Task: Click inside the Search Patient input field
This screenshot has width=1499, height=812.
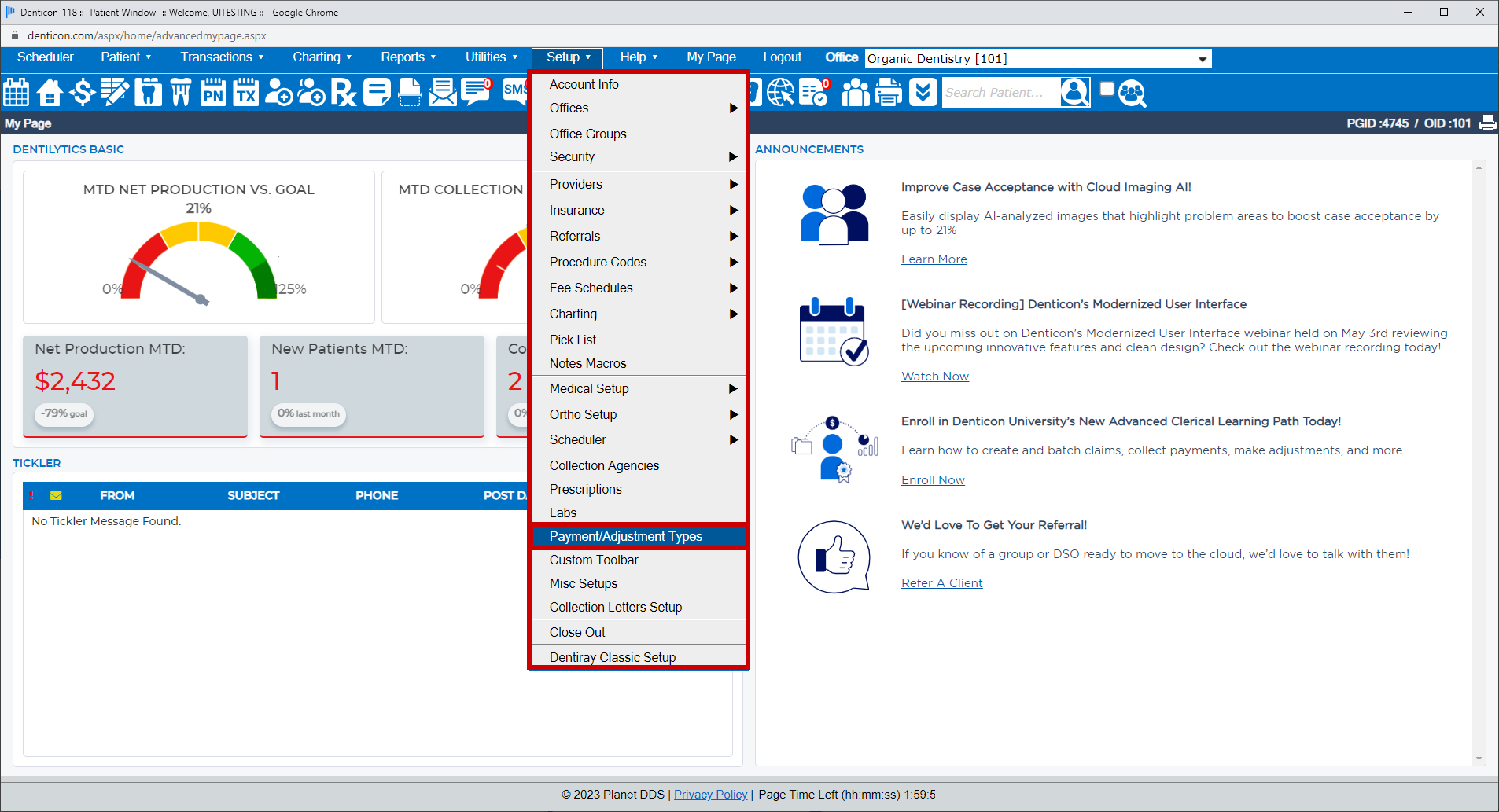Action: 999,92
